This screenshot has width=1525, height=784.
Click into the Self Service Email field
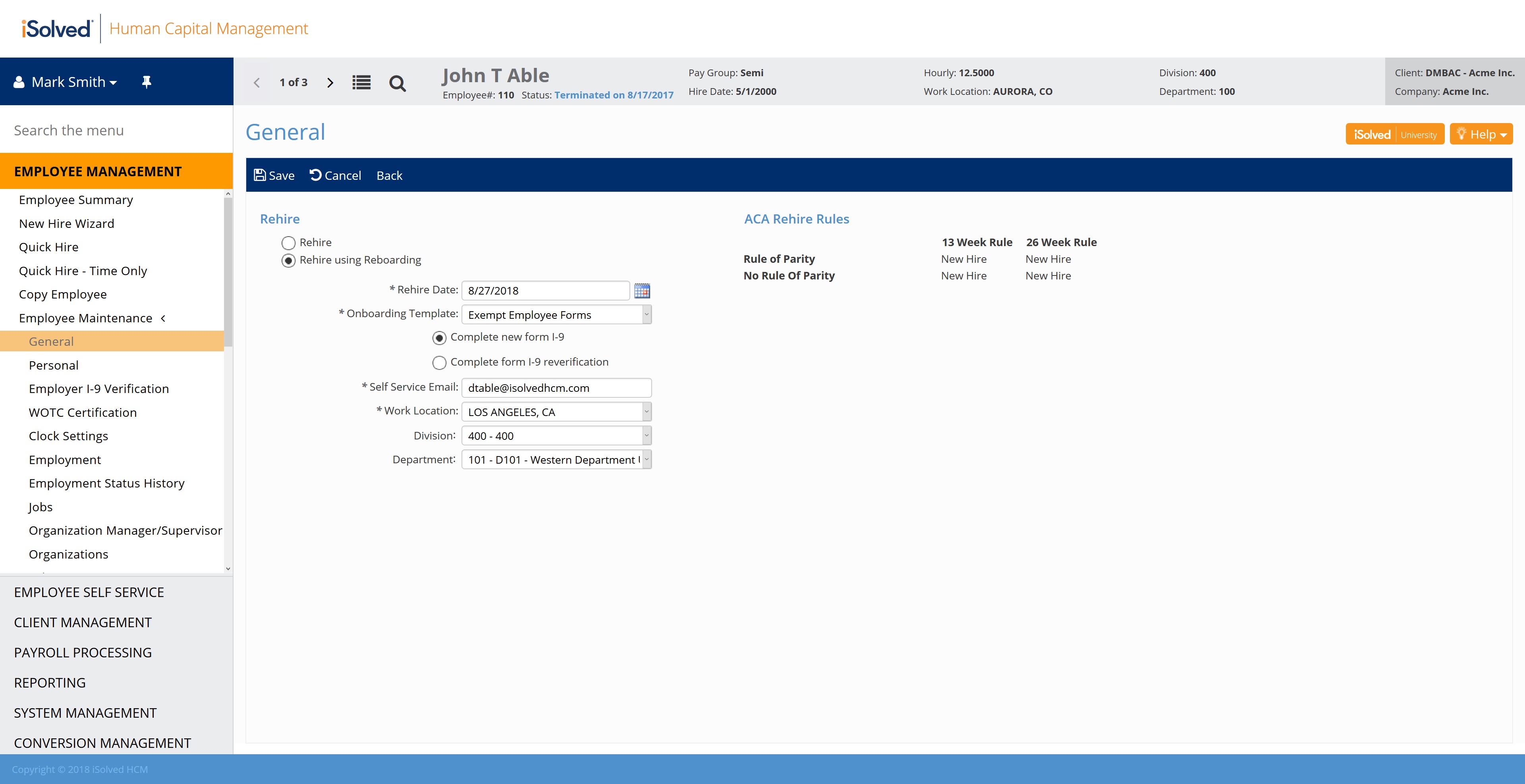point(556,387)
